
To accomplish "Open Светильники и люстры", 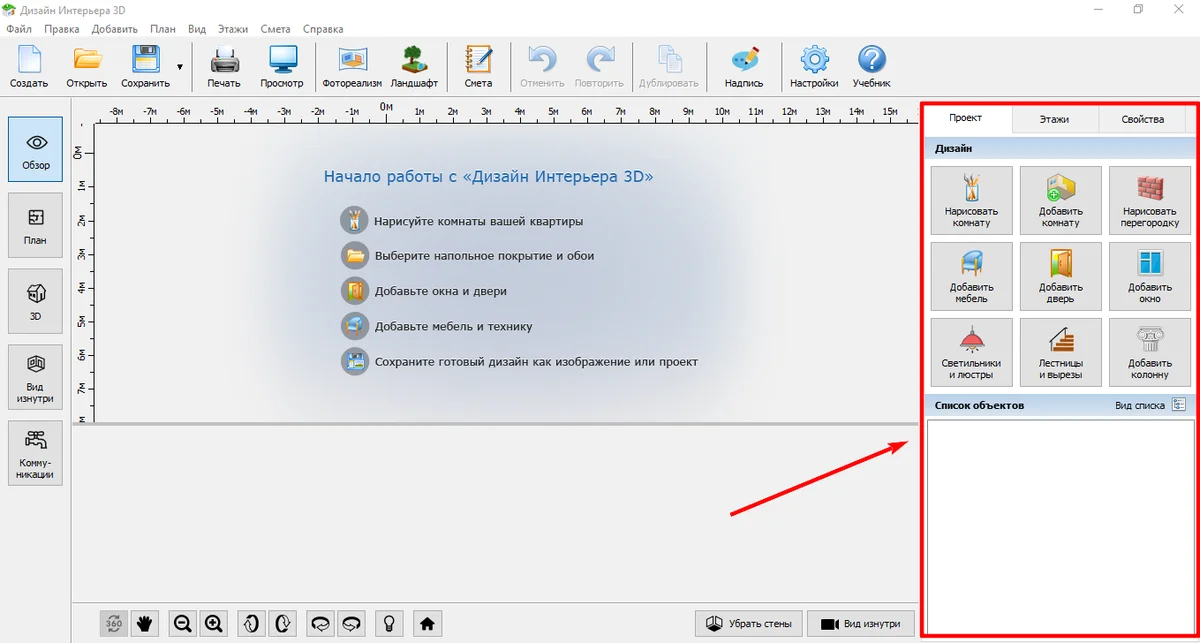I will point(971,353).
